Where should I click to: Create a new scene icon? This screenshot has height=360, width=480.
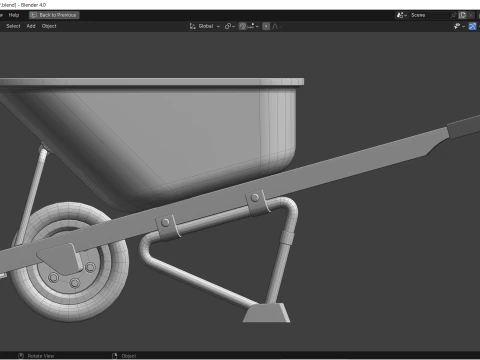(x=462, y=15)
